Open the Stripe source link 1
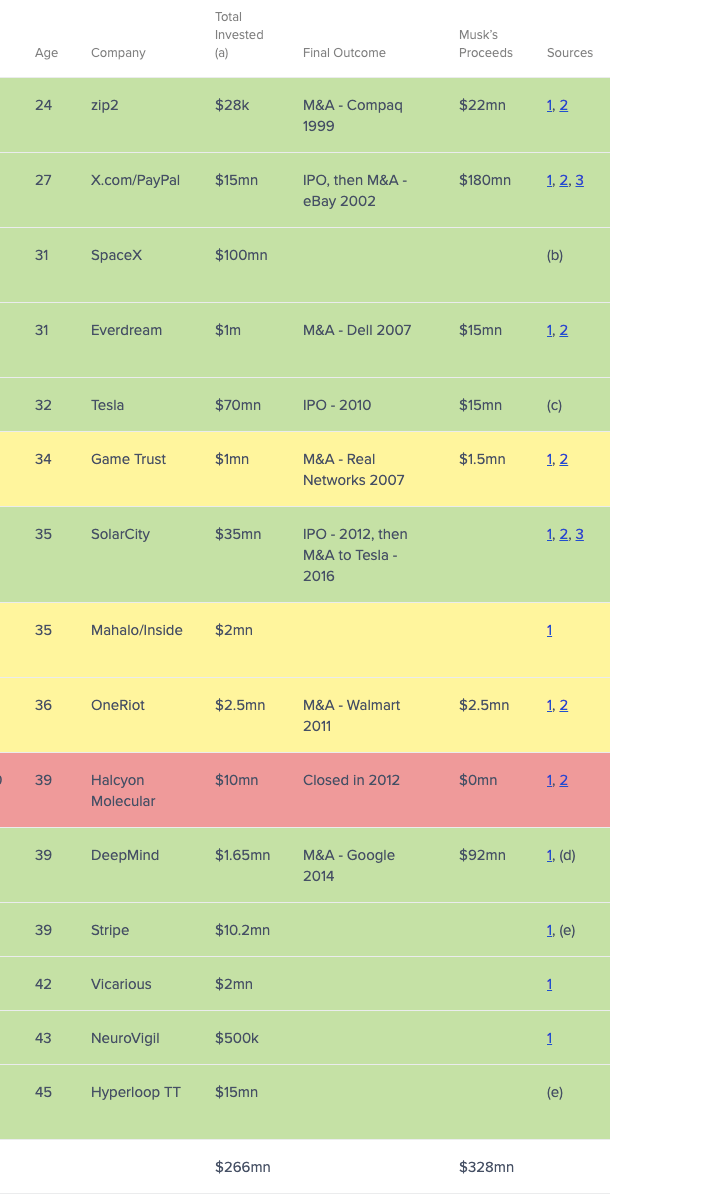 (550, 930)
